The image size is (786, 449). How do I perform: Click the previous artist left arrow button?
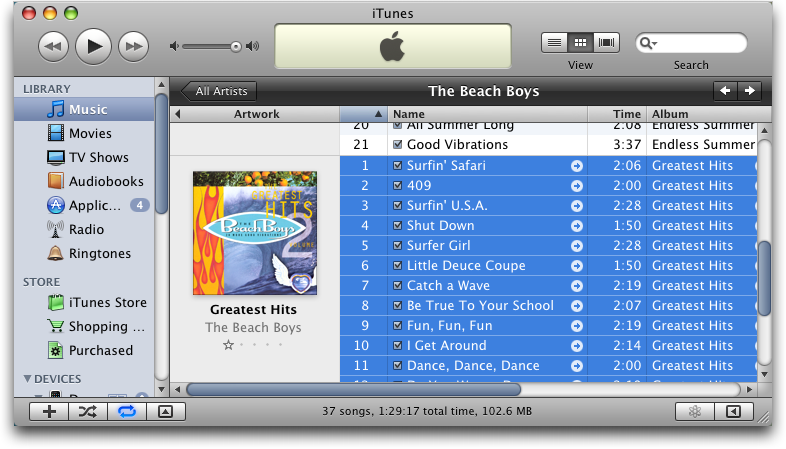coord(725,91)
